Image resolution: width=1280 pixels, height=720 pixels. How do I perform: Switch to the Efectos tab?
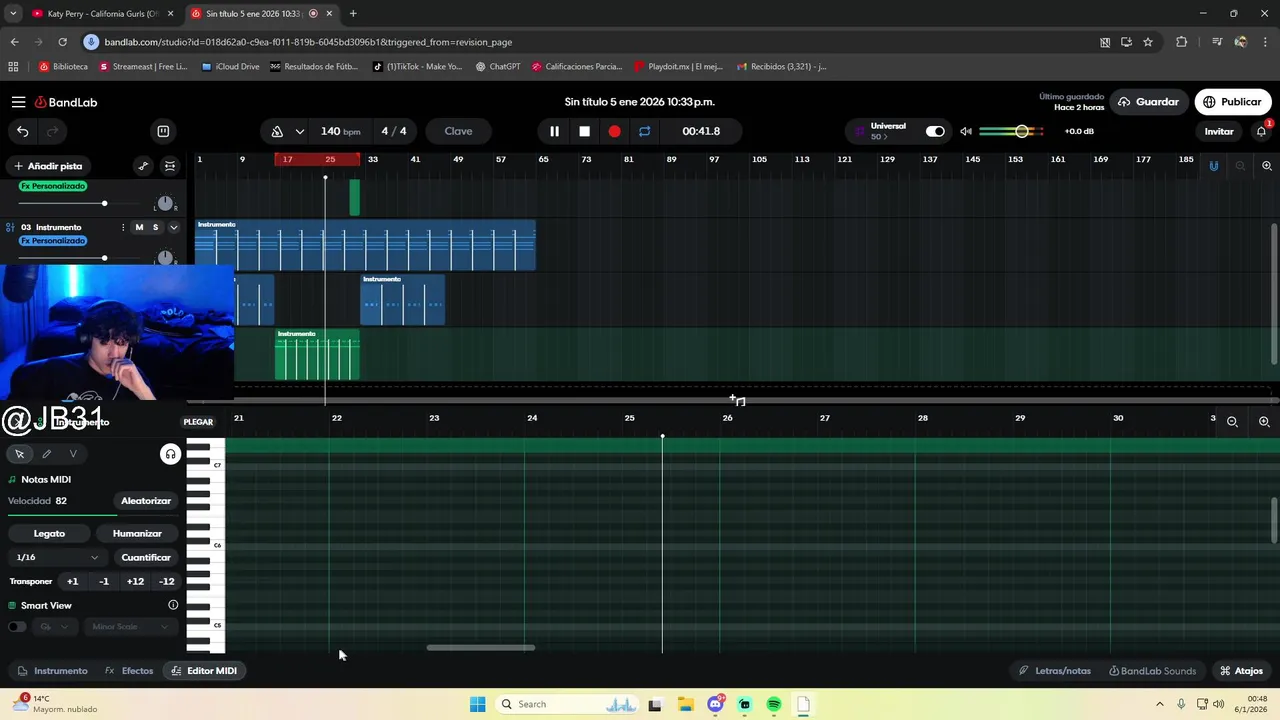click(x=129, y=671)
